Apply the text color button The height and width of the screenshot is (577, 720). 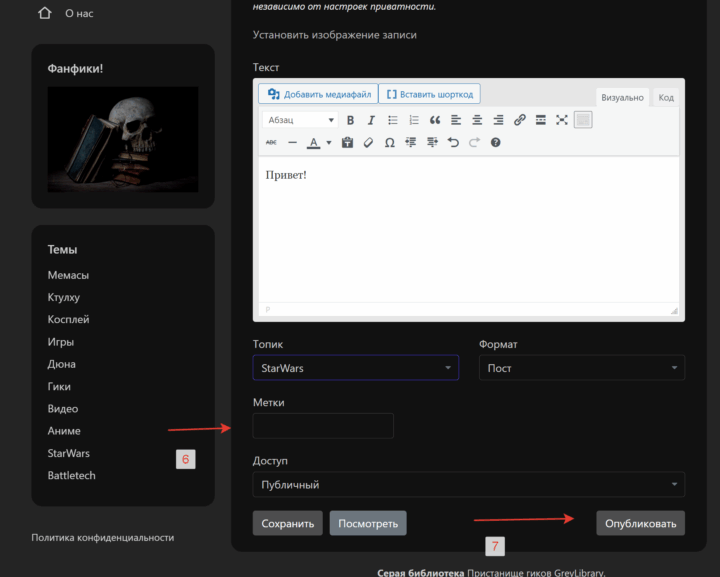(x=314, y=143)
